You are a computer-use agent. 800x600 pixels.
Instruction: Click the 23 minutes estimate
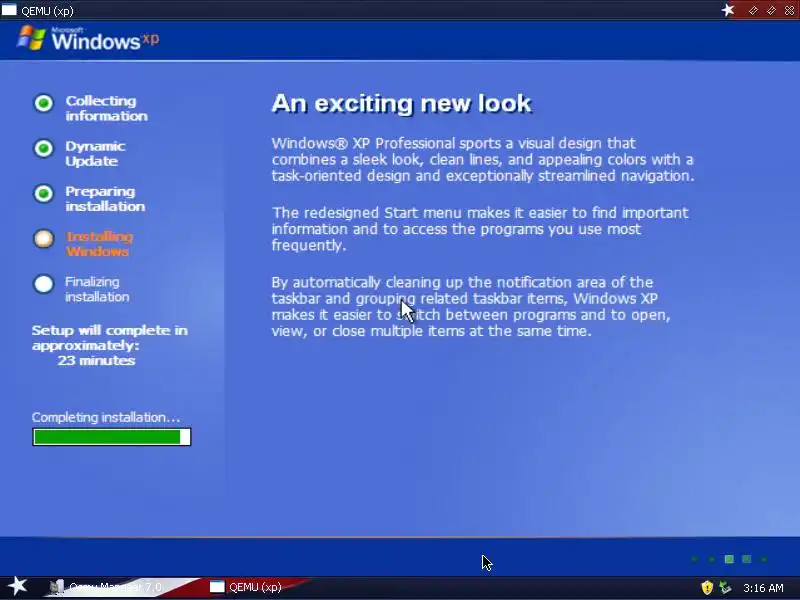(x=96, y=360)
